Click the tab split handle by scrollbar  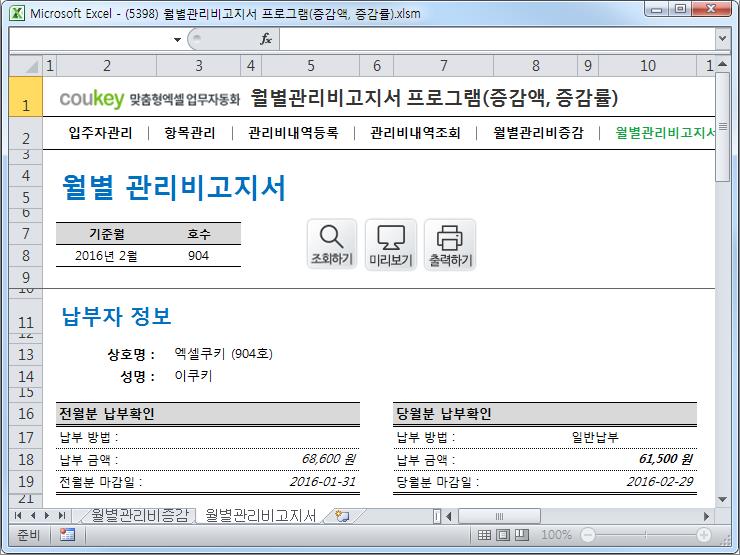tap(437, 516)
